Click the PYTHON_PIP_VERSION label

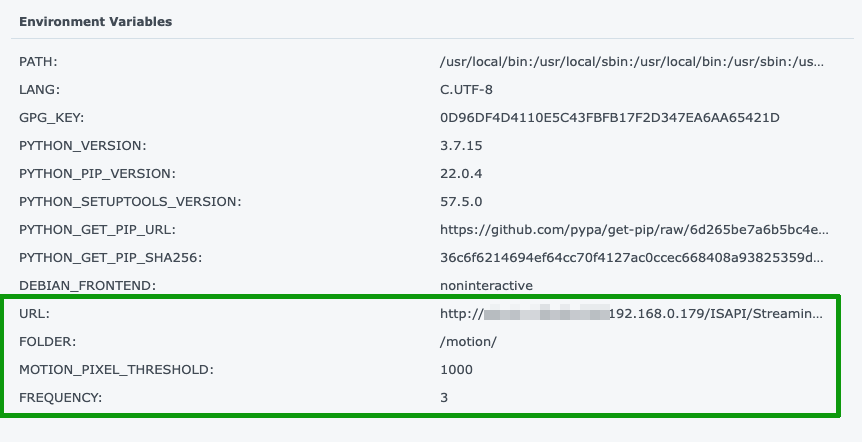(97, 174)
